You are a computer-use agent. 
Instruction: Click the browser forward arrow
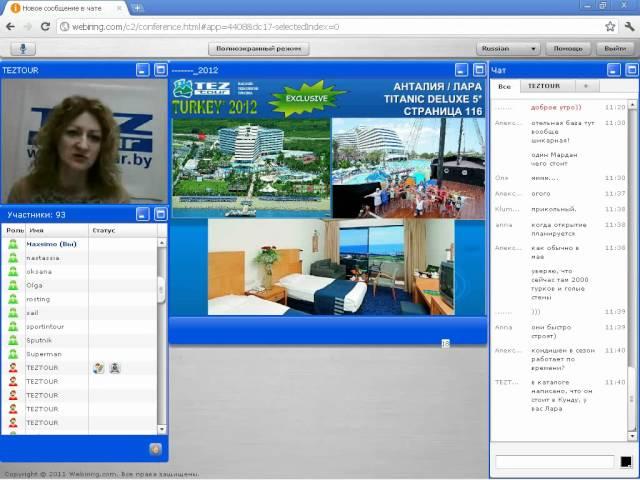click(x=28, y=27)
